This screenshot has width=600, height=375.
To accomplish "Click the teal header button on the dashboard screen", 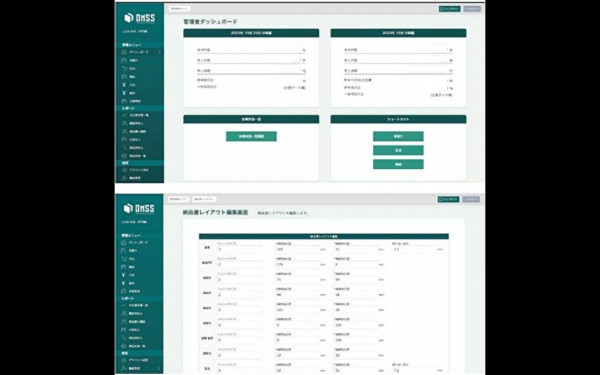I will 450,8.
